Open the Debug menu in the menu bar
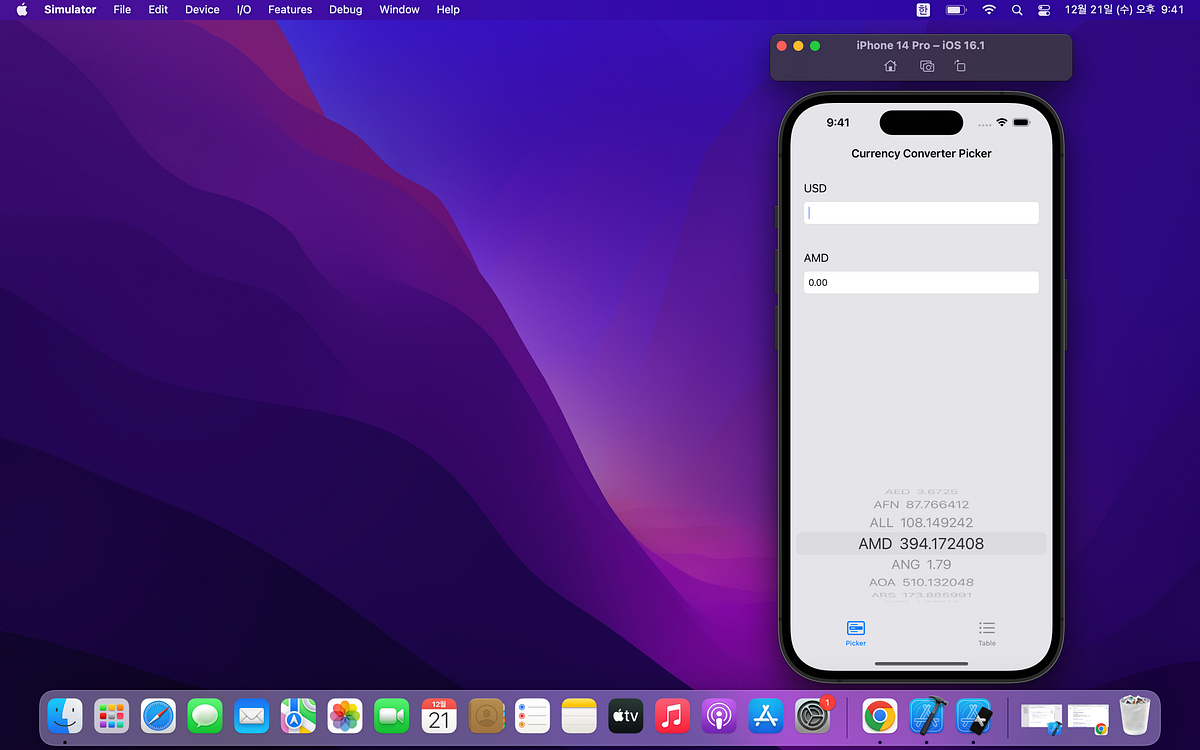 [x=345, y=10]
